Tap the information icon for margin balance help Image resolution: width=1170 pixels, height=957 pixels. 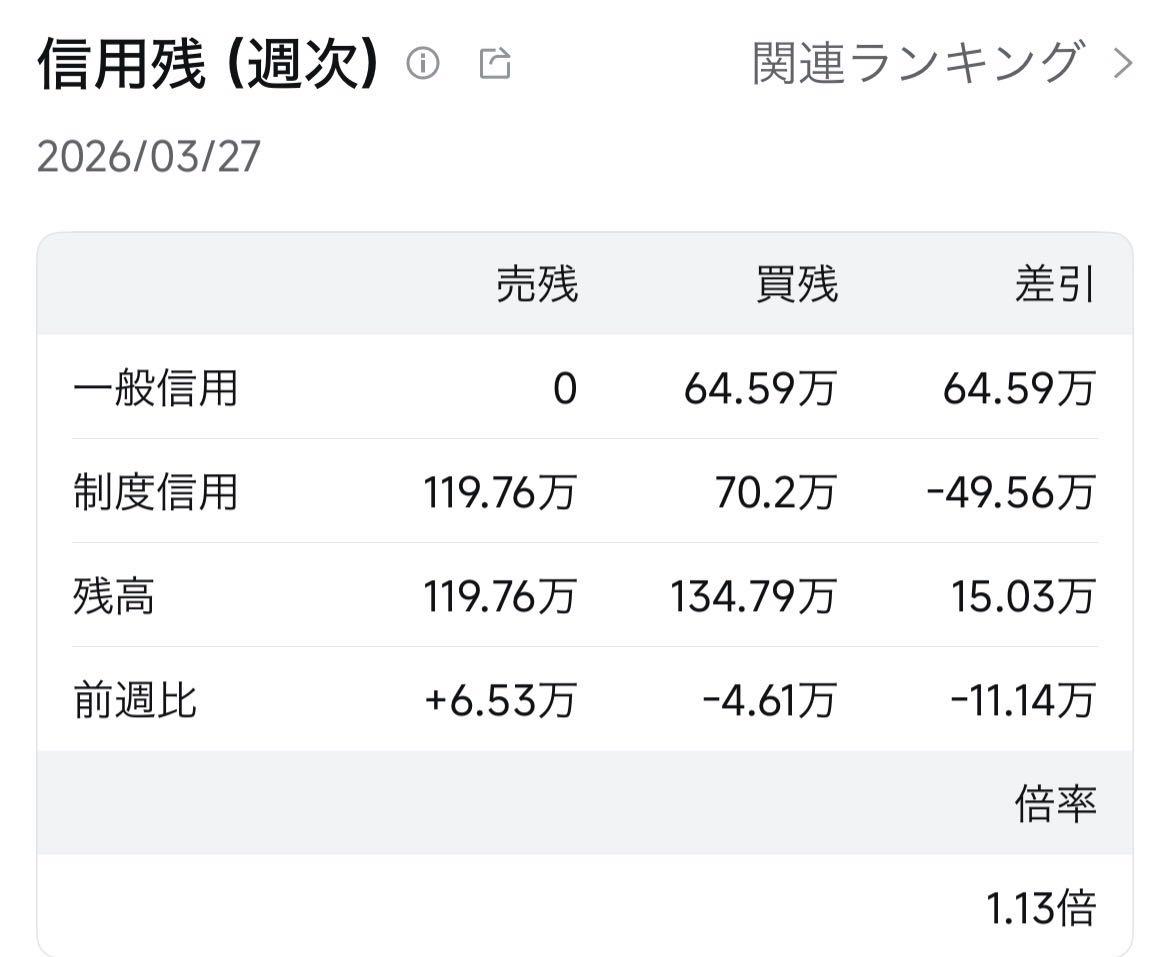pos(425,64)
